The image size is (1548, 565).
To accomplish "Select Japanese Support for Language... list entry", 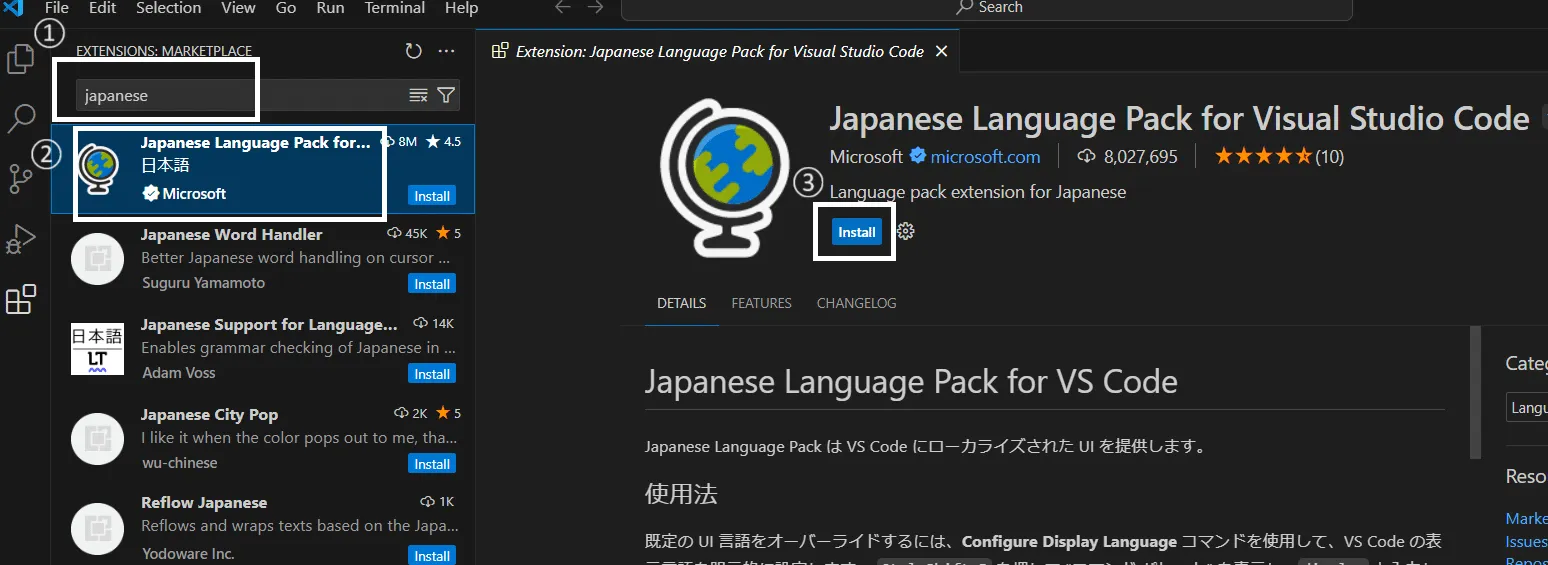I will coord(263,349).
